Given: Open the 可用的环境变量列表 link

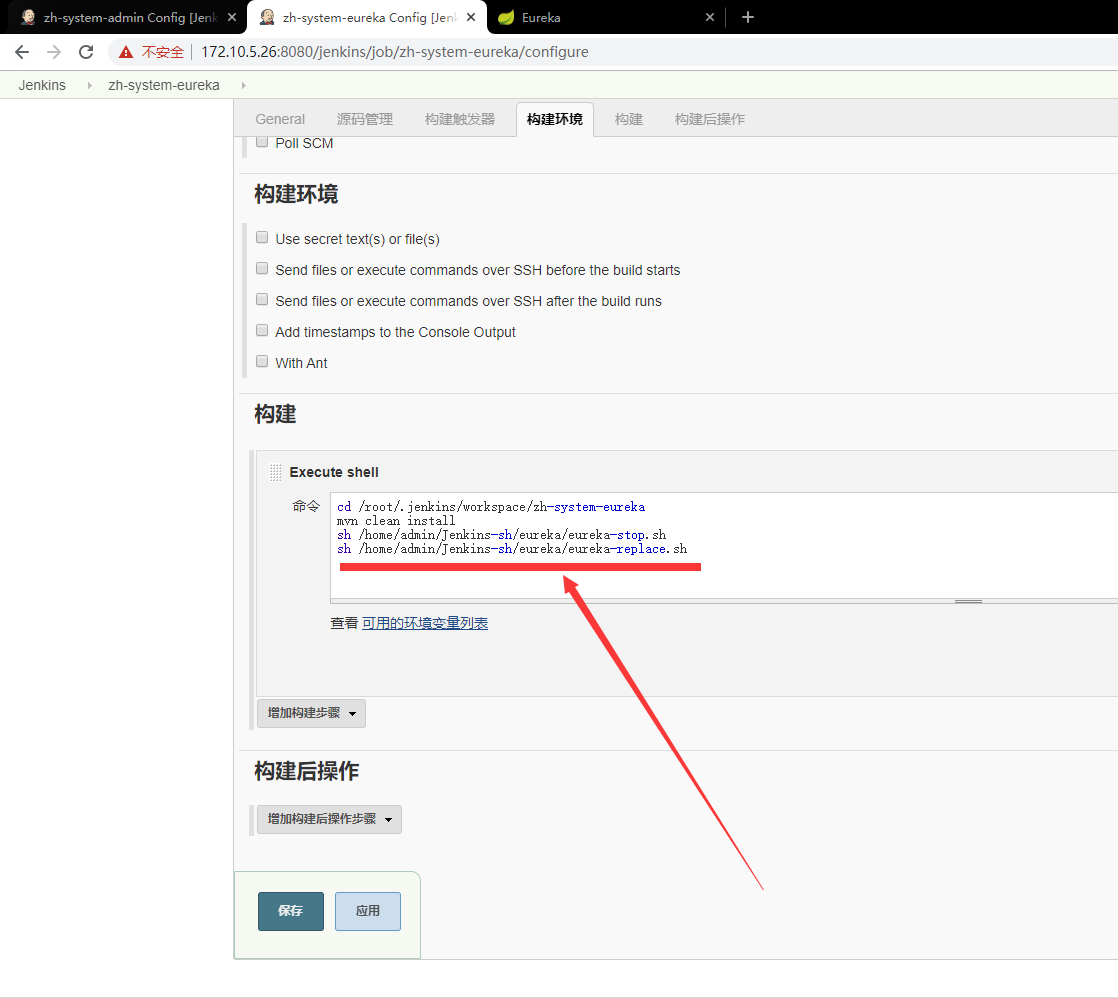Looking at the screenshot, I should click(x=425, y=623).
